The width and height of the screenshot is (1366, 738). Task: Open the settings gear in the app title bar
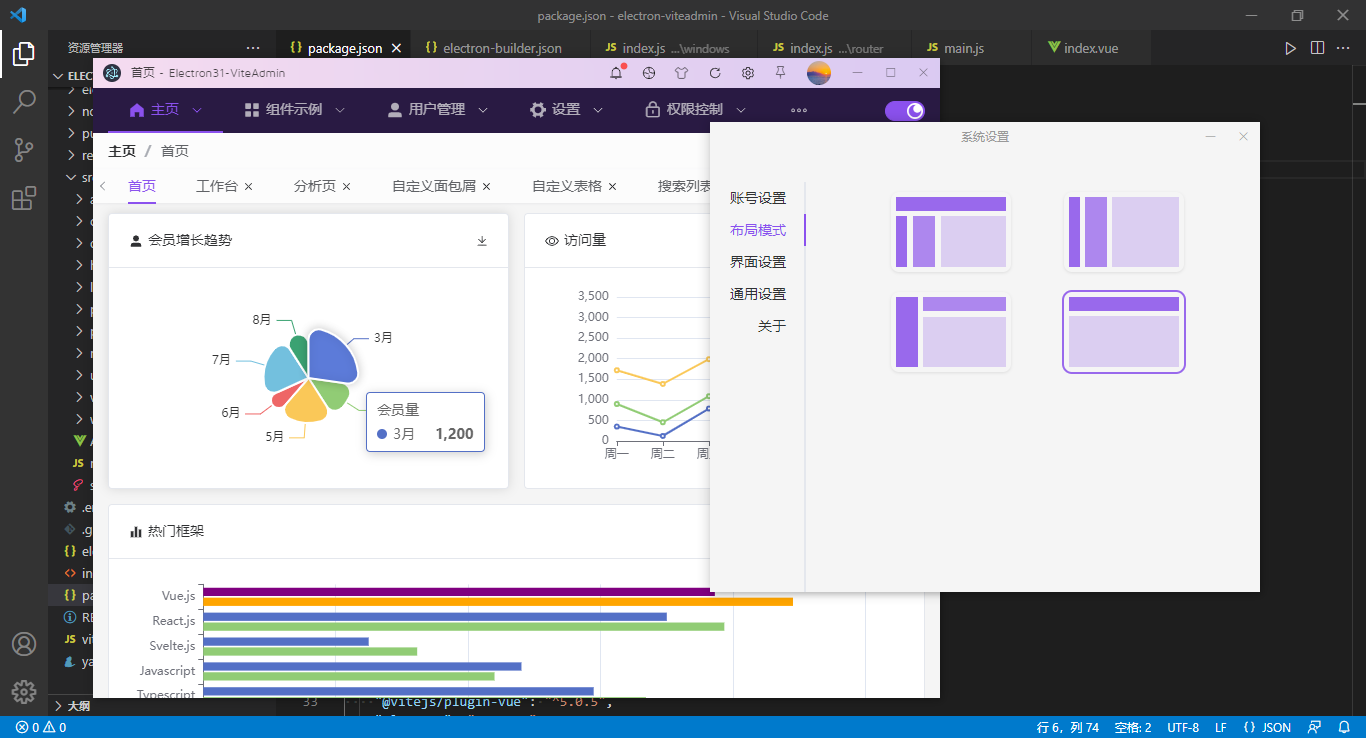coord(746,72)
